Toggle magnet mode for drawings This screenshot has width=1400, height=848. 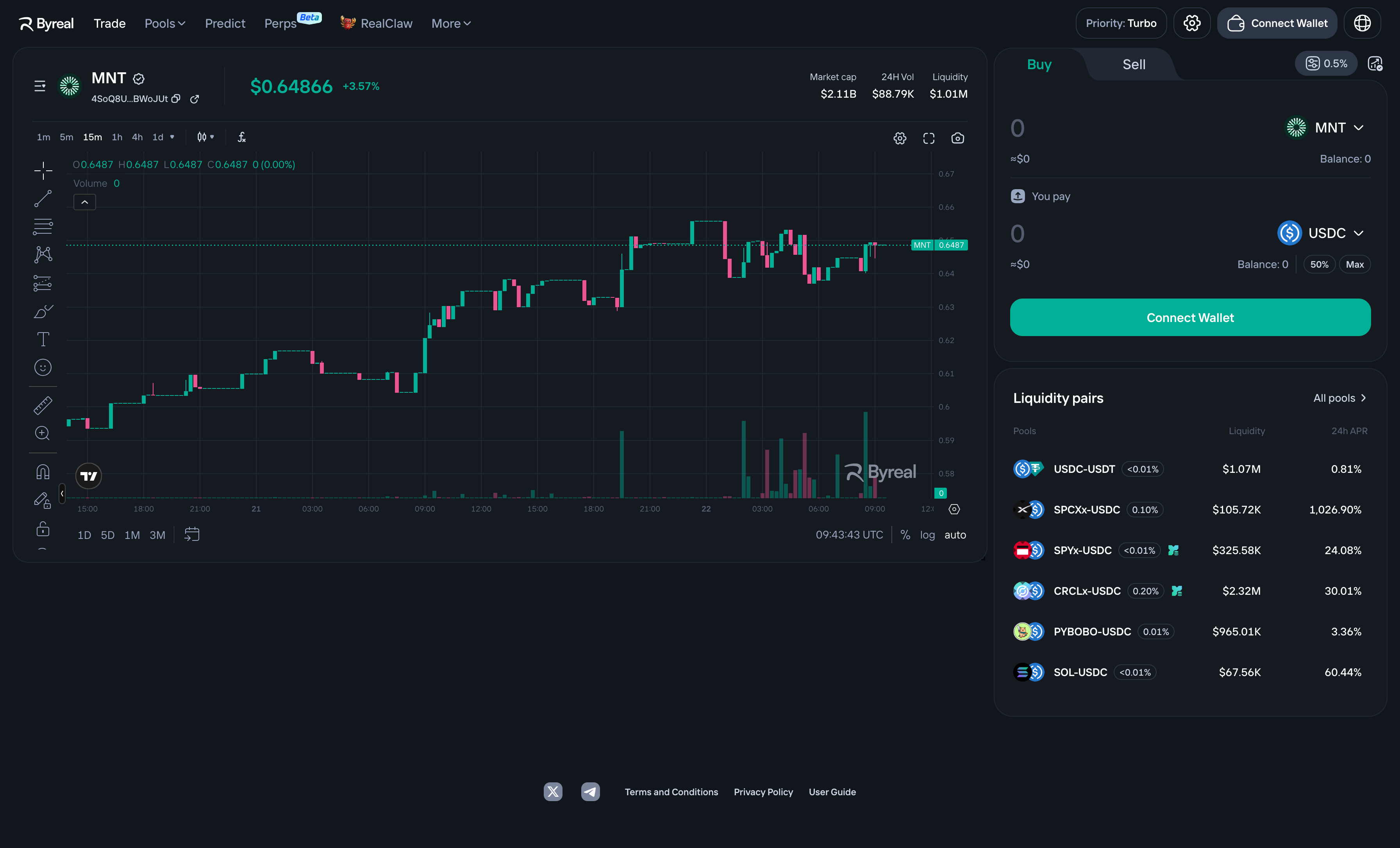tap(43, 472)
